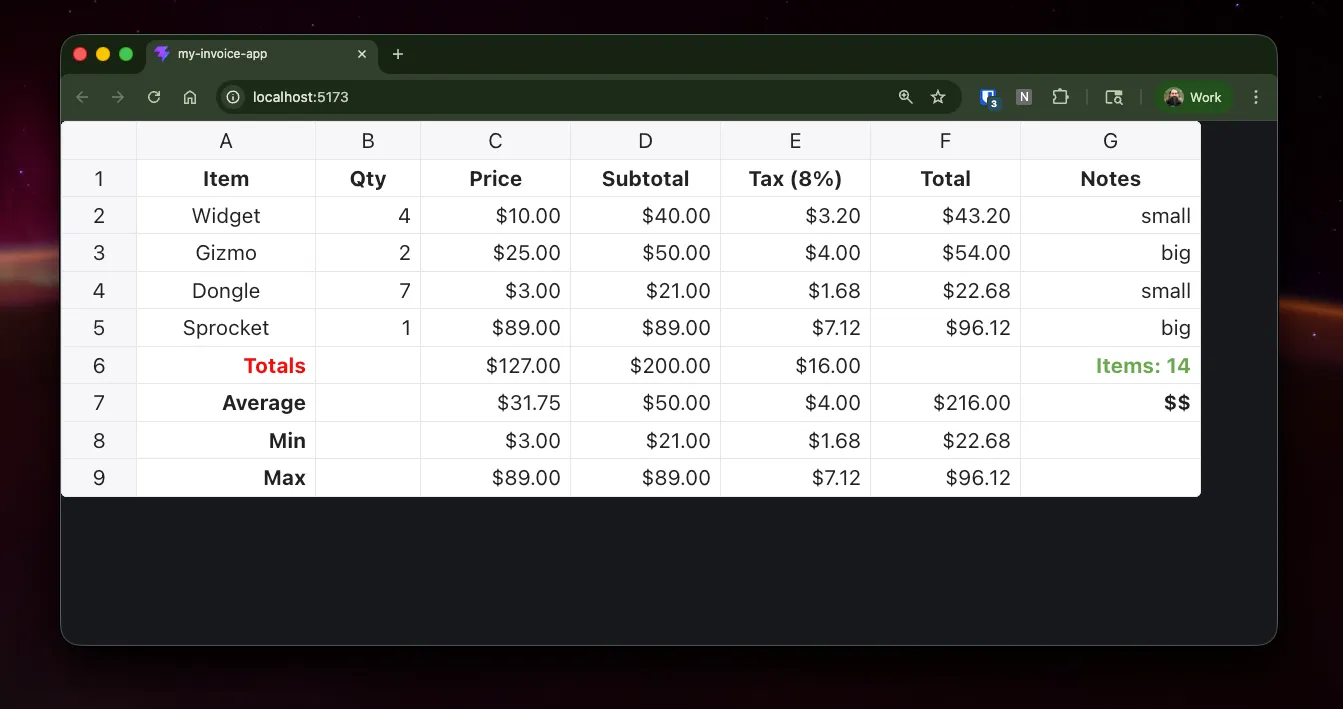The height and width of the screenshot is (709, 1343).
Task: Close the my-invoice-app tab
Action: click(x=362, y=54)
